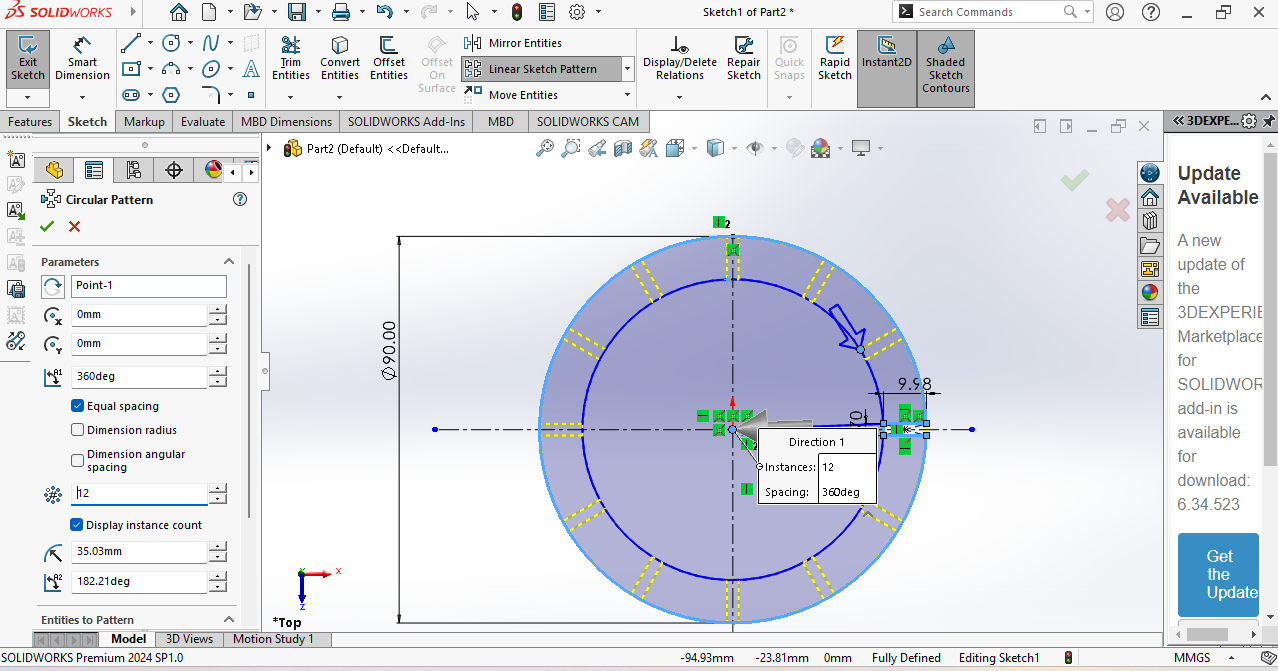Screen dimensions: 1278x671
Task: Cancel the Circular Pattern with red X
Action: 74,227
